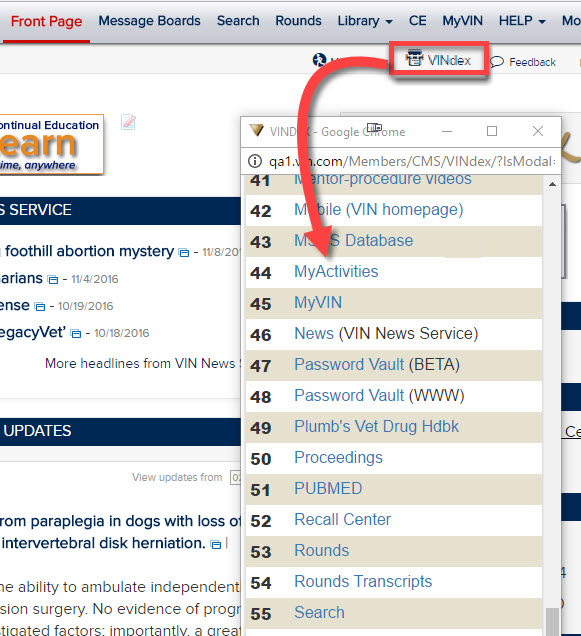Open the CE navigation item
The width and height of the screenshot is (581, 636).
click(x=417, y=21)
